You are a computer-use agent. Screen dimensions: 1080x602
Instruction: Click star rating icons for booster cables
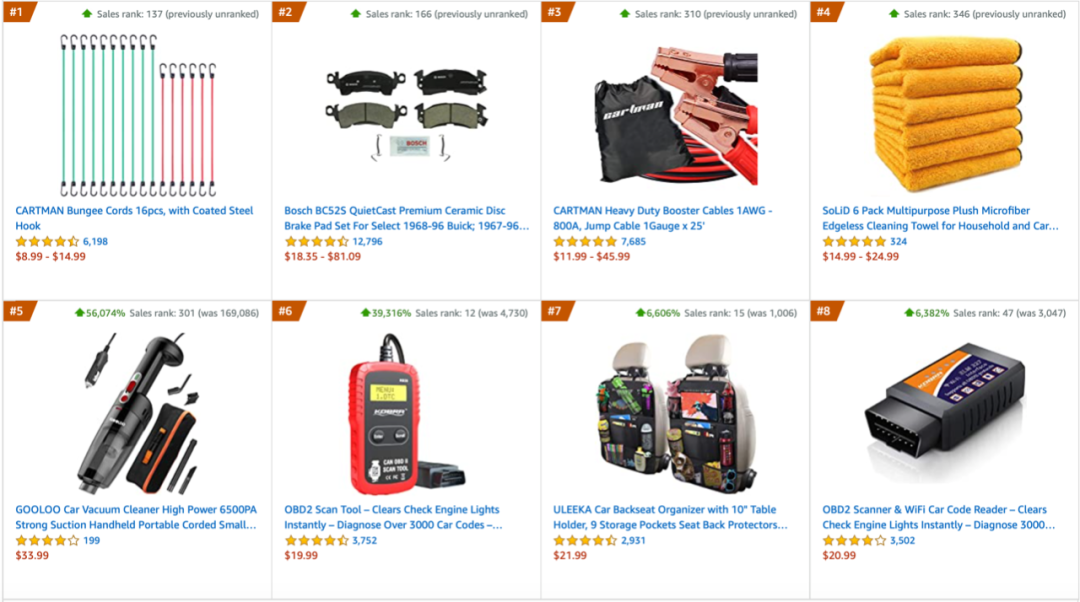click(x=585, y=241)
